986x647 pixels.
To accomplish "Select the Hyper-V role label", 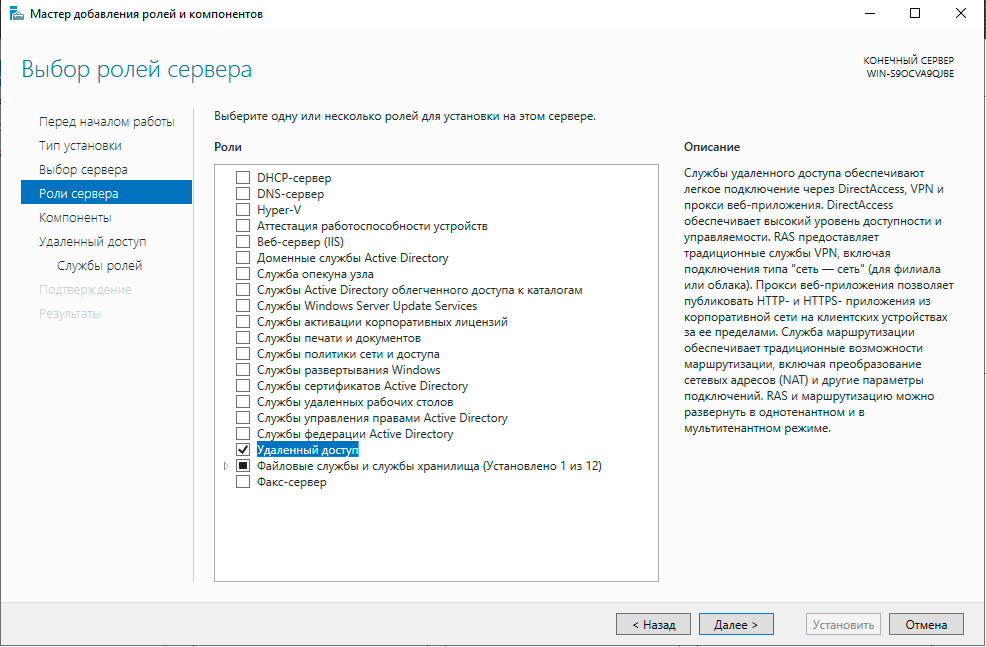I will (279, 210).
